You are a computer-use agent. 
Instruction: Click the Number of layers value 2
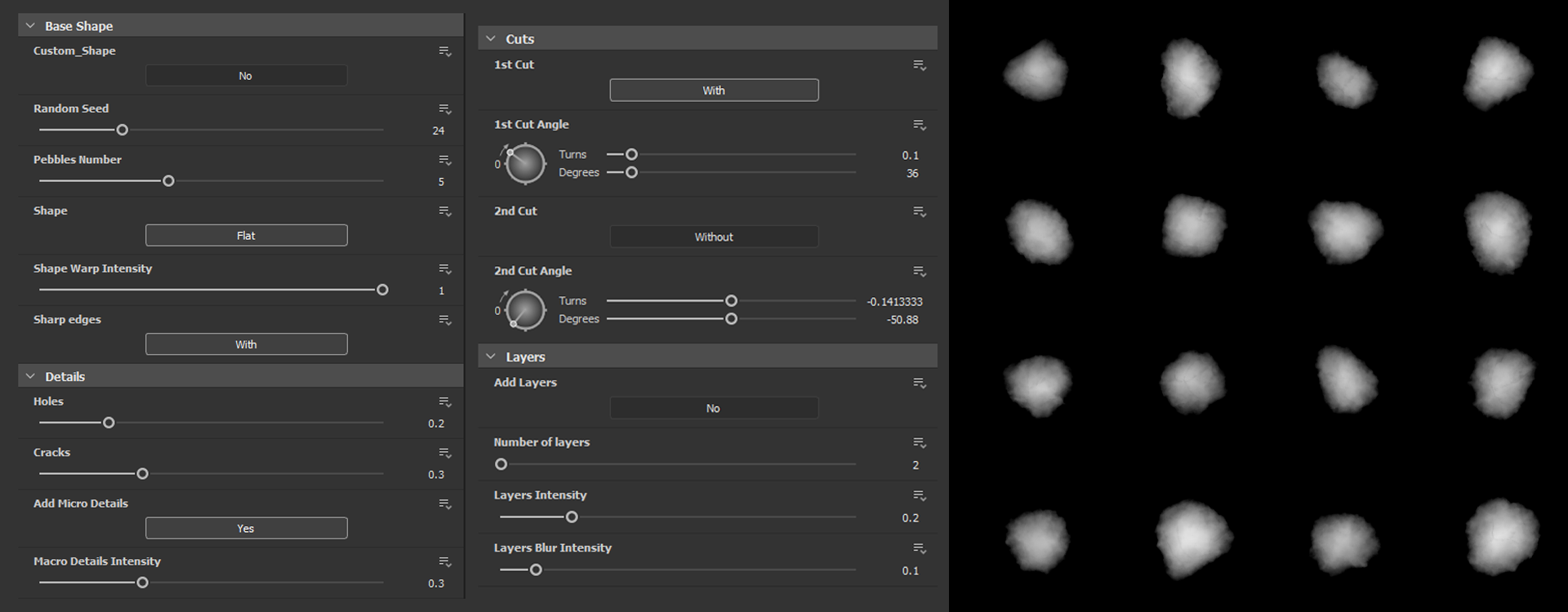pos(915,465)
